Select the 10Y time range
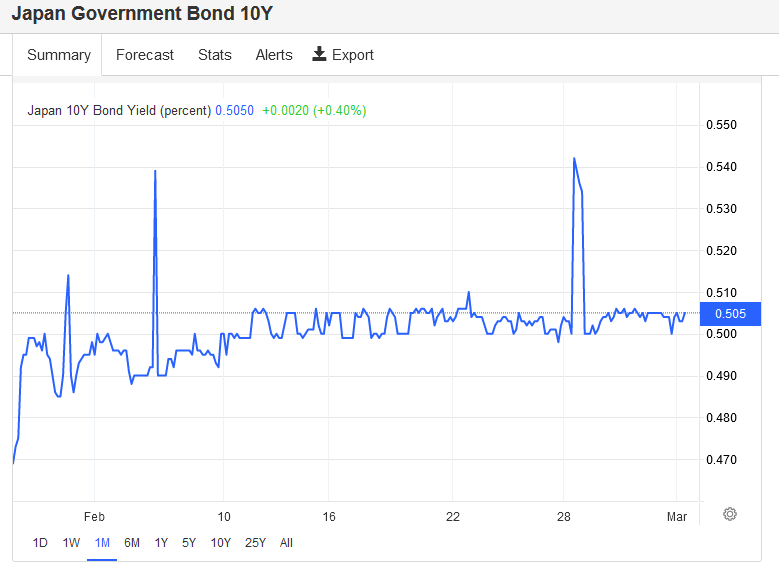This screenshot has width=779, height=573. coord(221,543)
